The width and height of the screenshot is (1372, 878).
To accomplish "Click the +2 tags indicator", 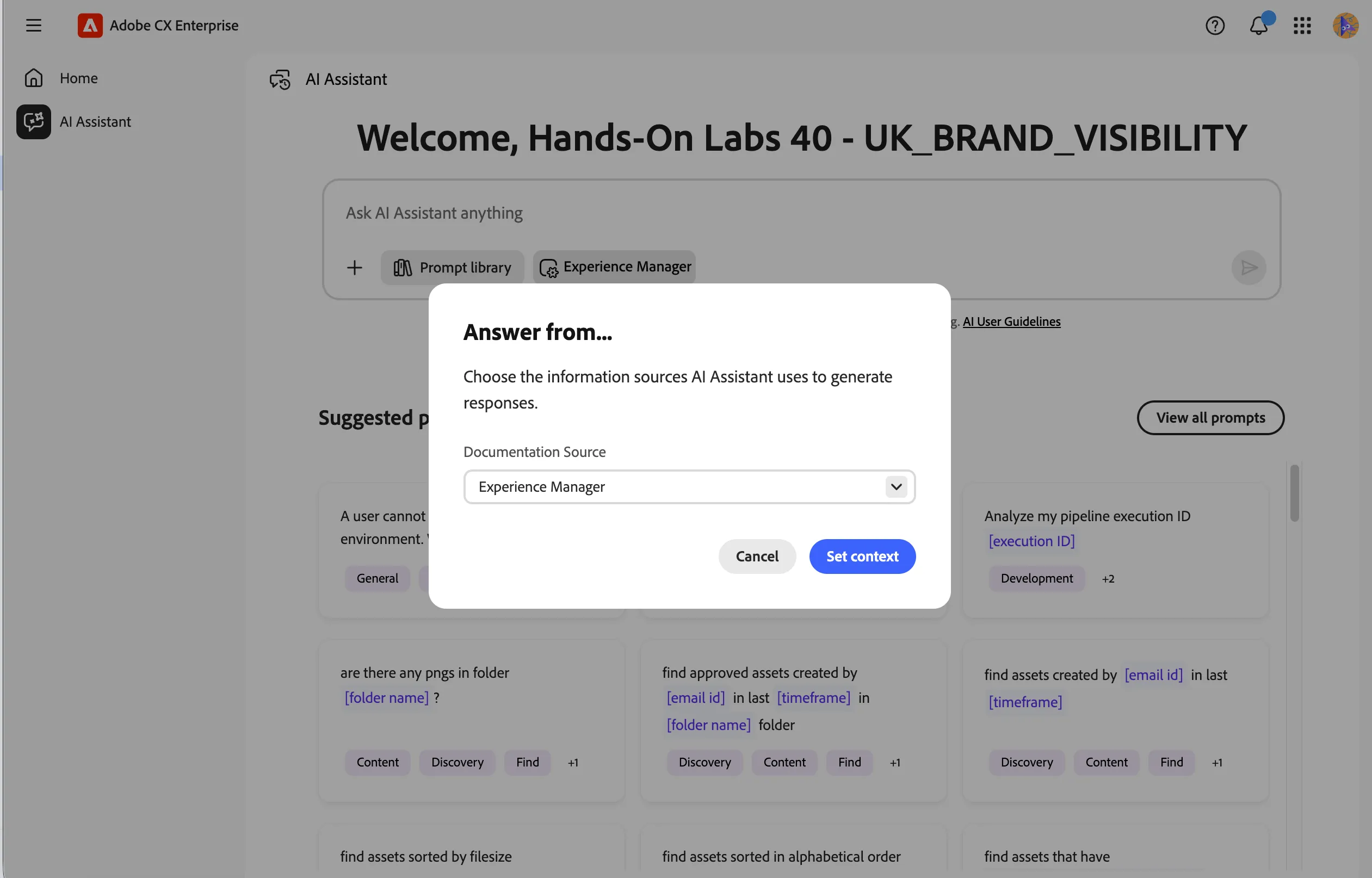I will [1108, 579].
